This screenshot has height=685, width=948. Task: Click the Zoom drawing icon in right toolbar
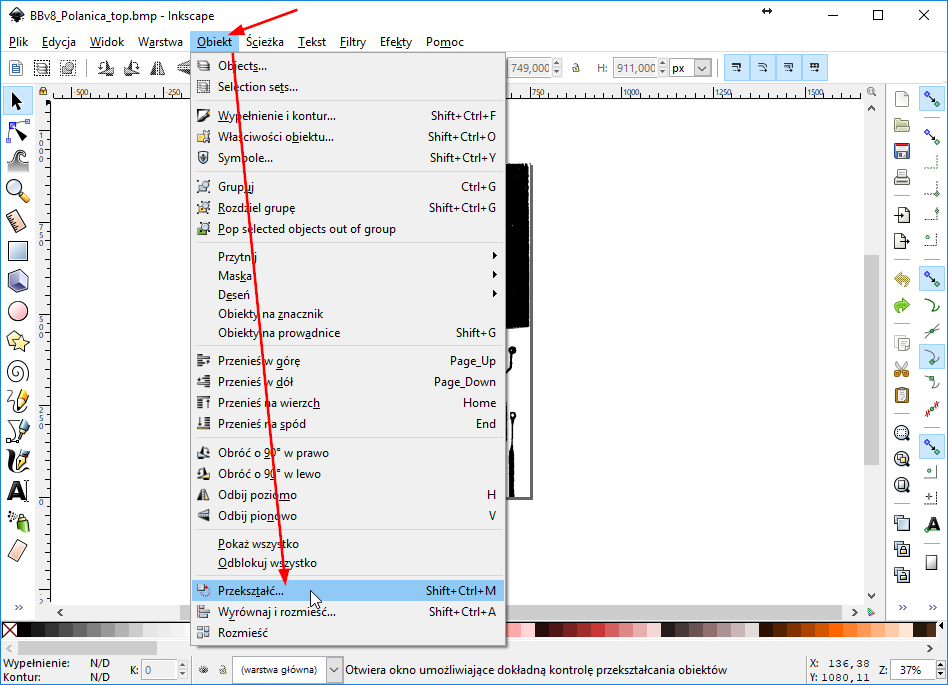point(901,459)
